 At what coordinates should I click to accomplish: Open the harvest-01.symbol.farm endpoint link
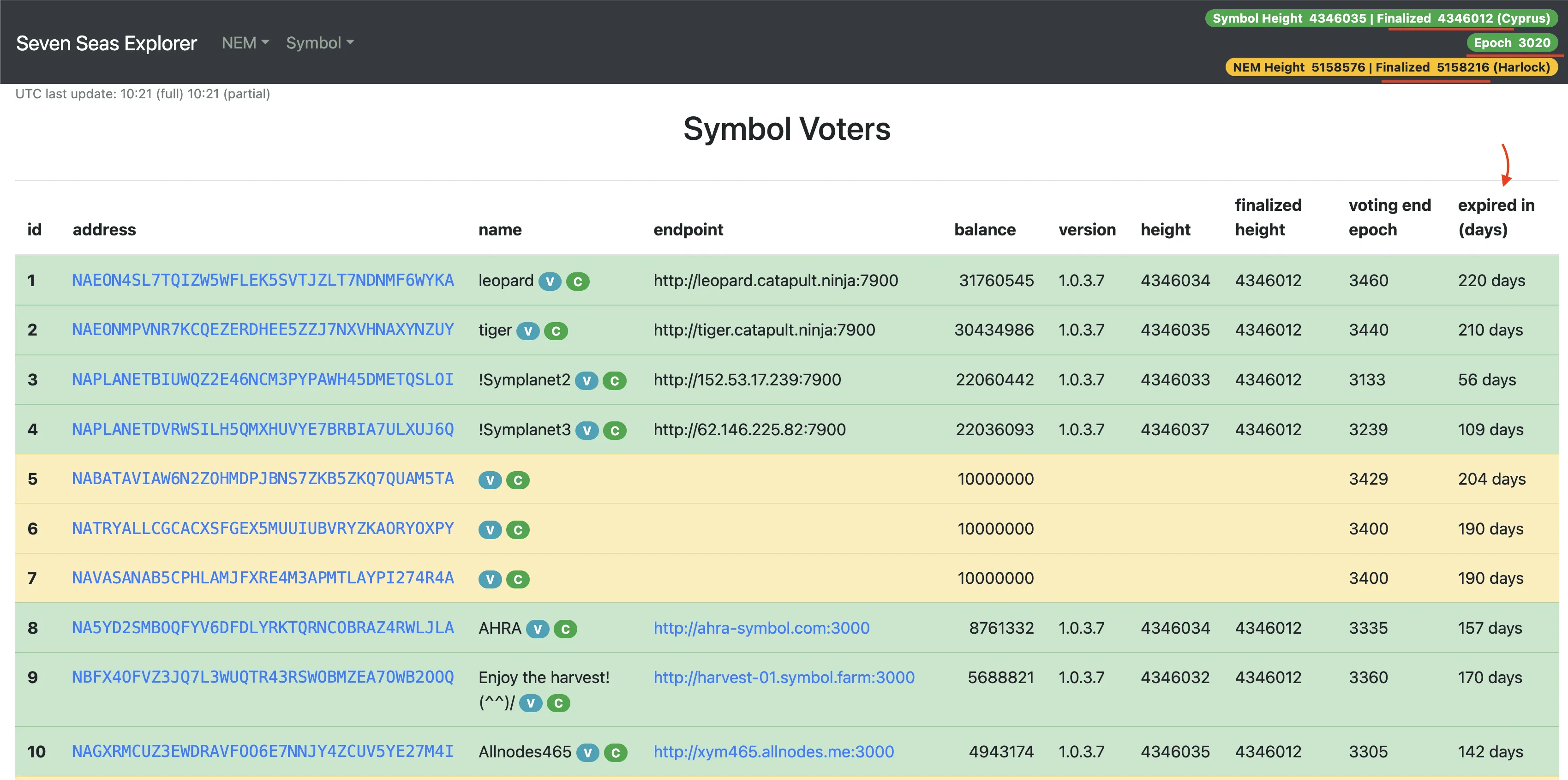tap(784, 677)
